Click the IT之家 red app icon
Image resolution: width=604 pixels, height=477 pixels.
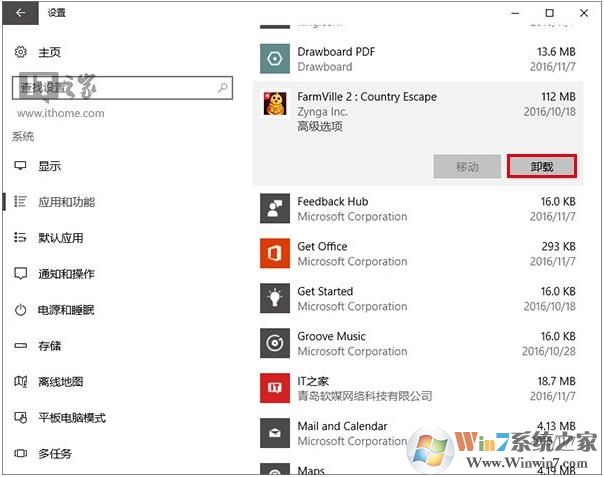click(x=275, y=388)
